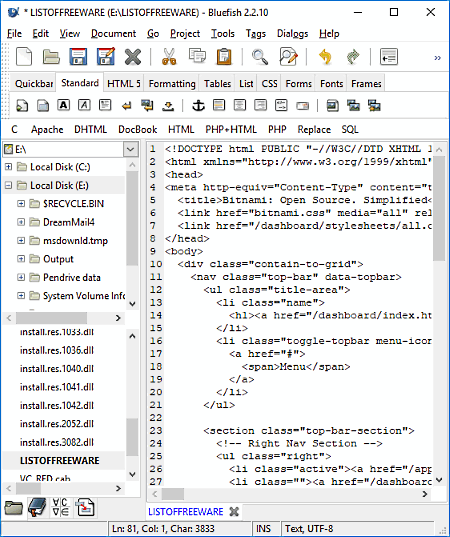Open Find using the magnifier icon
This screenshot has height=537, width=450.
click(260, 57)
